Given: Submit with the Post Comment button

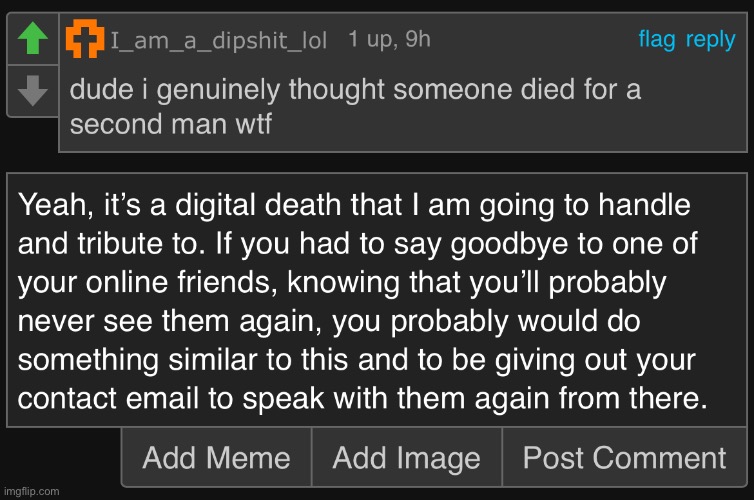Looking at the screenshot, I should tap(624, 458).
